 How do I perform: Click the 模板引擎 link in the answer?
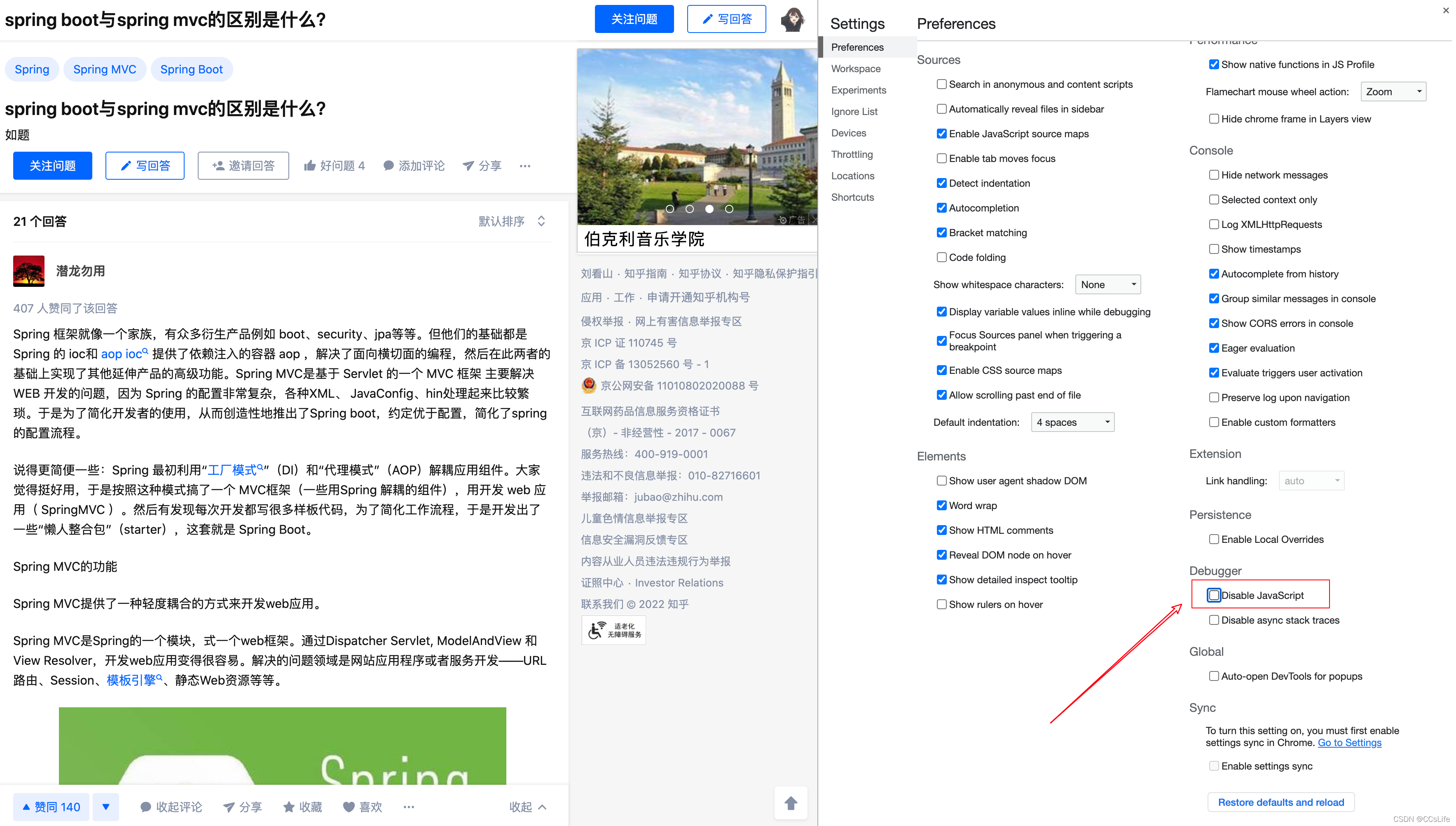[x=134, y=680]
